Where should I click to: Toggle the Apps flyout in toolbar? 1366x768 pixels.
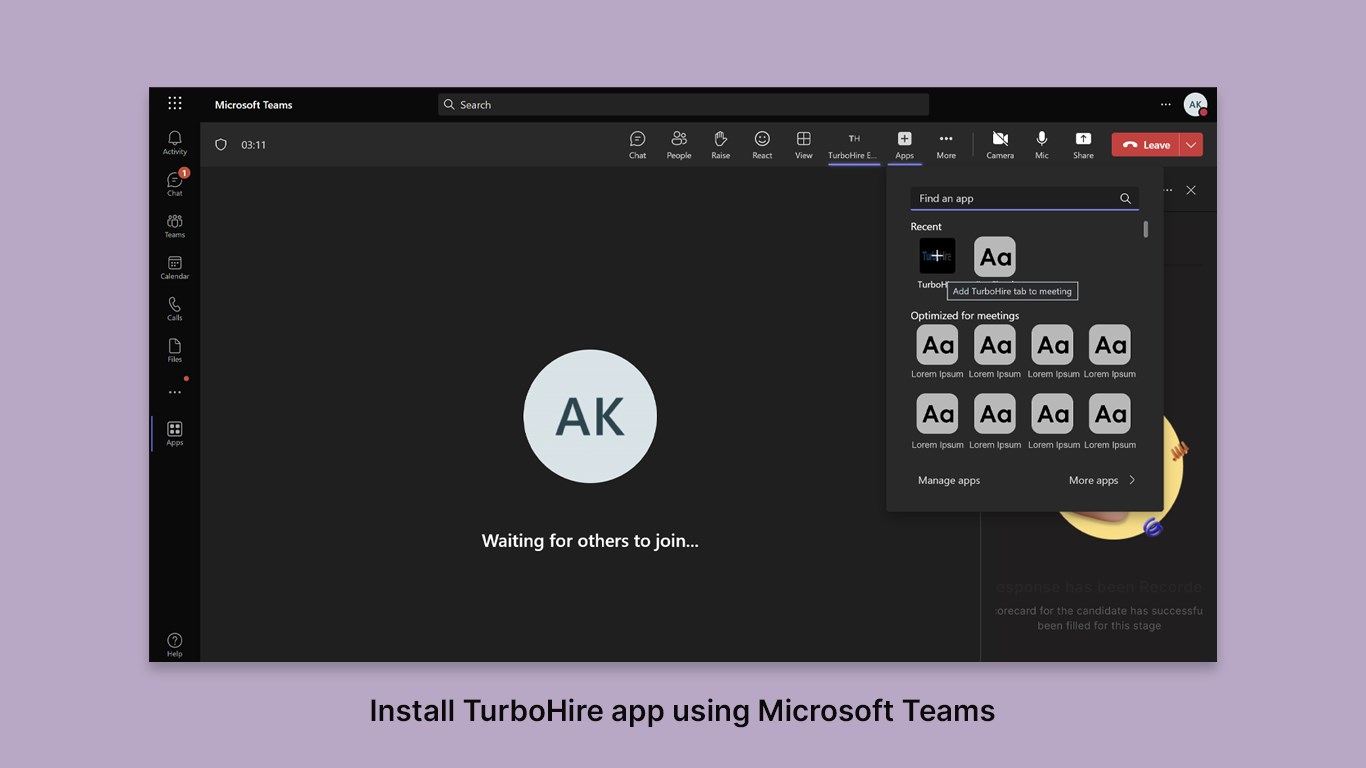(x=904, y=146)
